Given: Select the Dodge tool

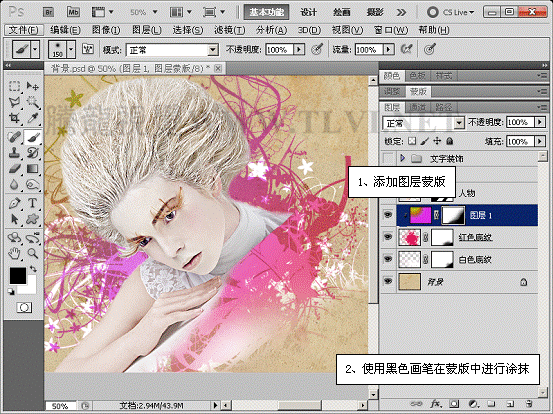Looking at the screenshot, I should point(32,184).
